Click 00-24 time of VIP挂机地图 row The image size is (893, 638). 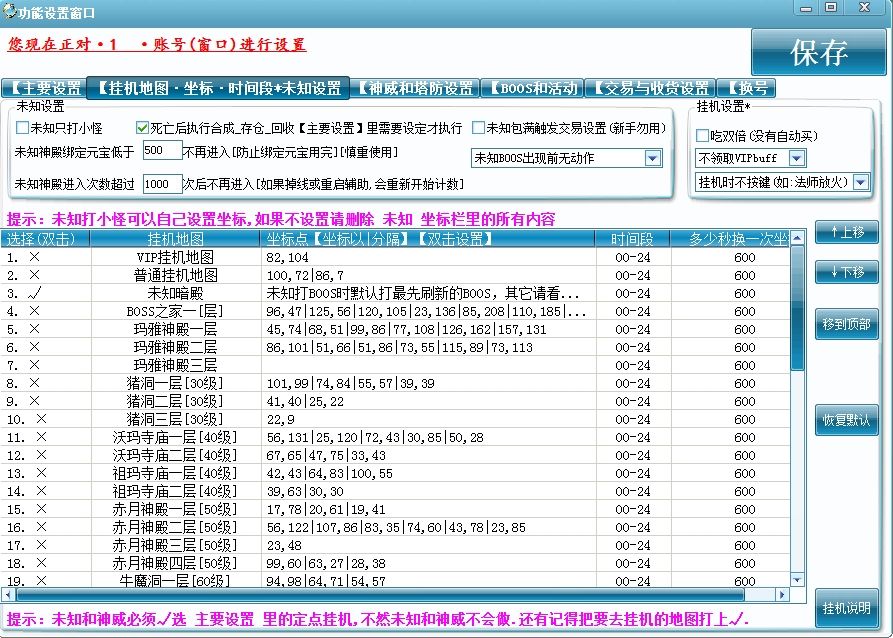(633, 257)
